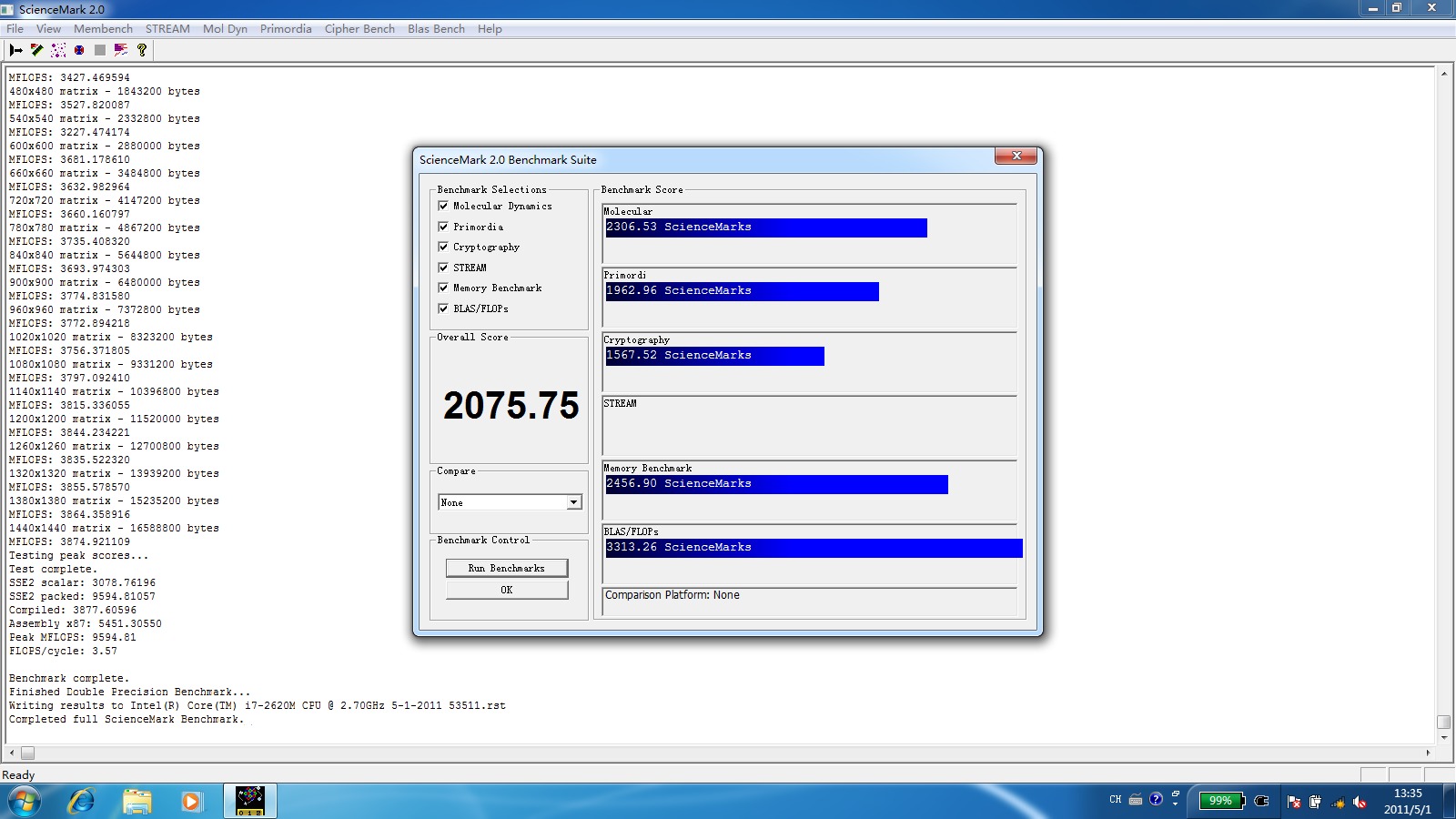This screenshot has width=1456, height=819.
Task: Open the STREAM menu
Action: (167, 28)
